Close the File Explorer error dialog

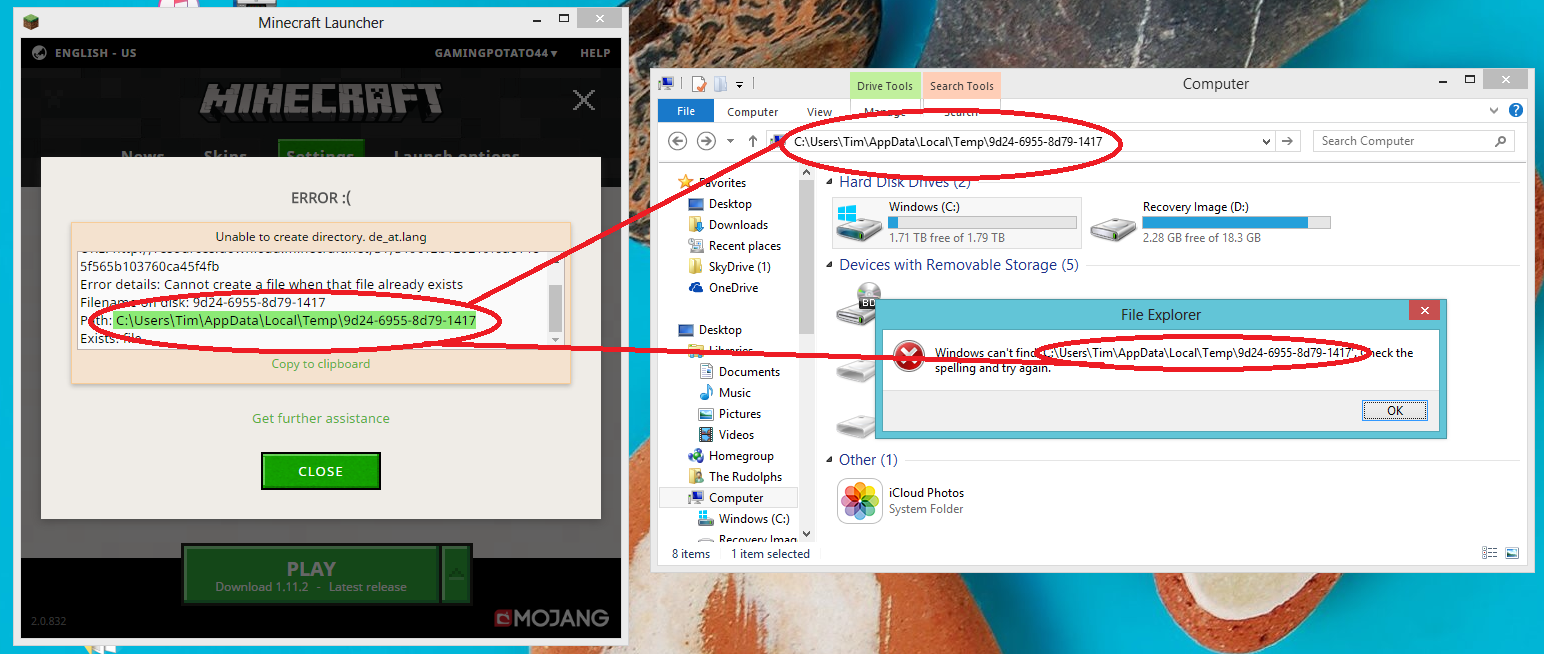[x=1424, y=312]
